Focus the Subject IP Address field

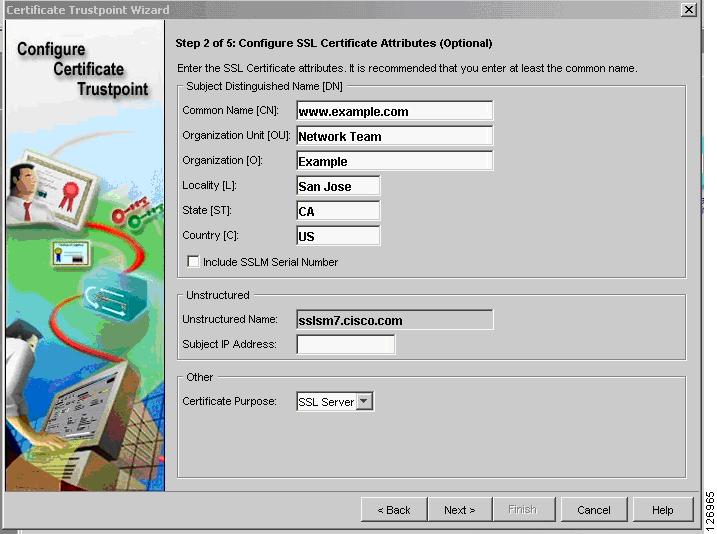click(x=346, y=344)
